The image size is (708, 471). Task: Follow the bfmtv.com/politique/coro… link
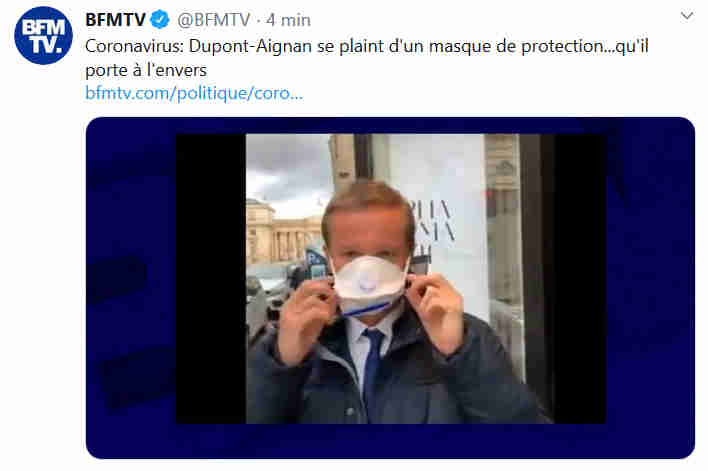click(194, 93)
